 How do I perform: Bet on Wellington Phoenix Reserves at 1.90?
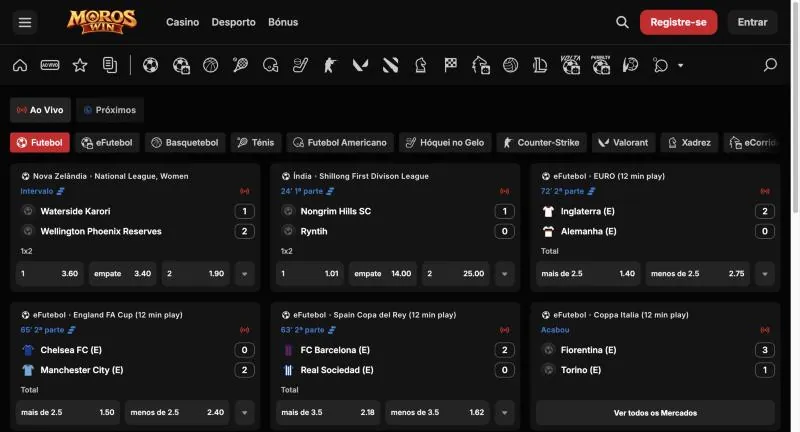pyautogui.click(x=196, y=274)
